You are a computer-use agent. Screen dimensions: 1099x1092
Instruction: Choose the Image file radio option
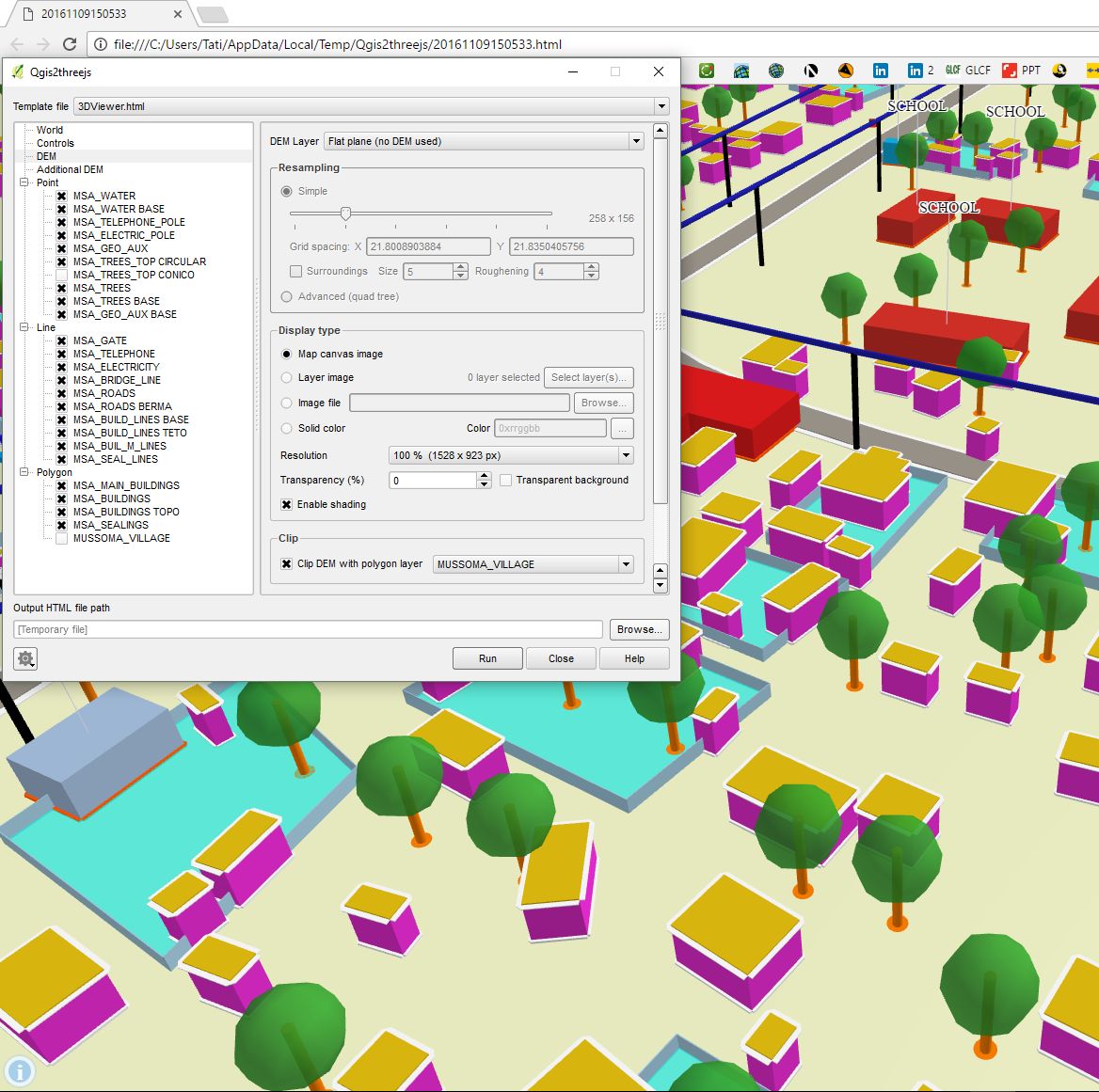(x=286, y=403)
